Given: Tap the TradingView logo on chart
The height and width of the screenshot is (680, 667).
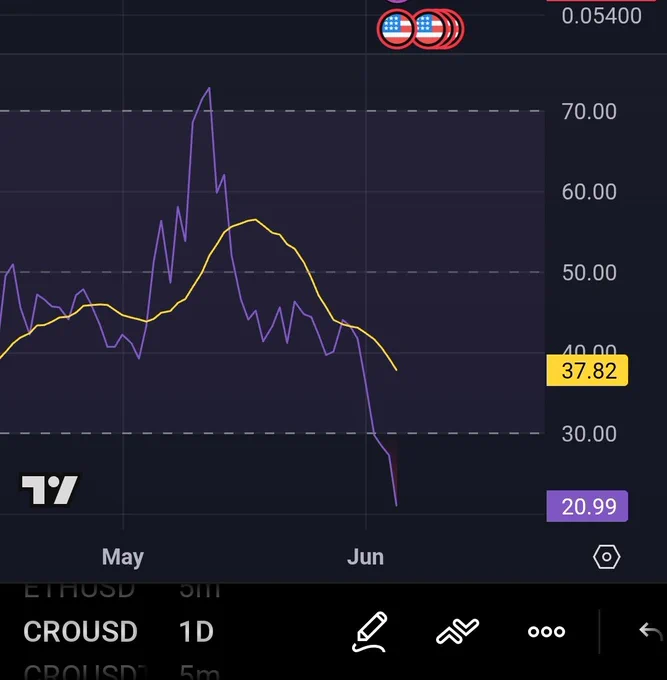Looking at the screenshot, I should [x=50, y=490].
